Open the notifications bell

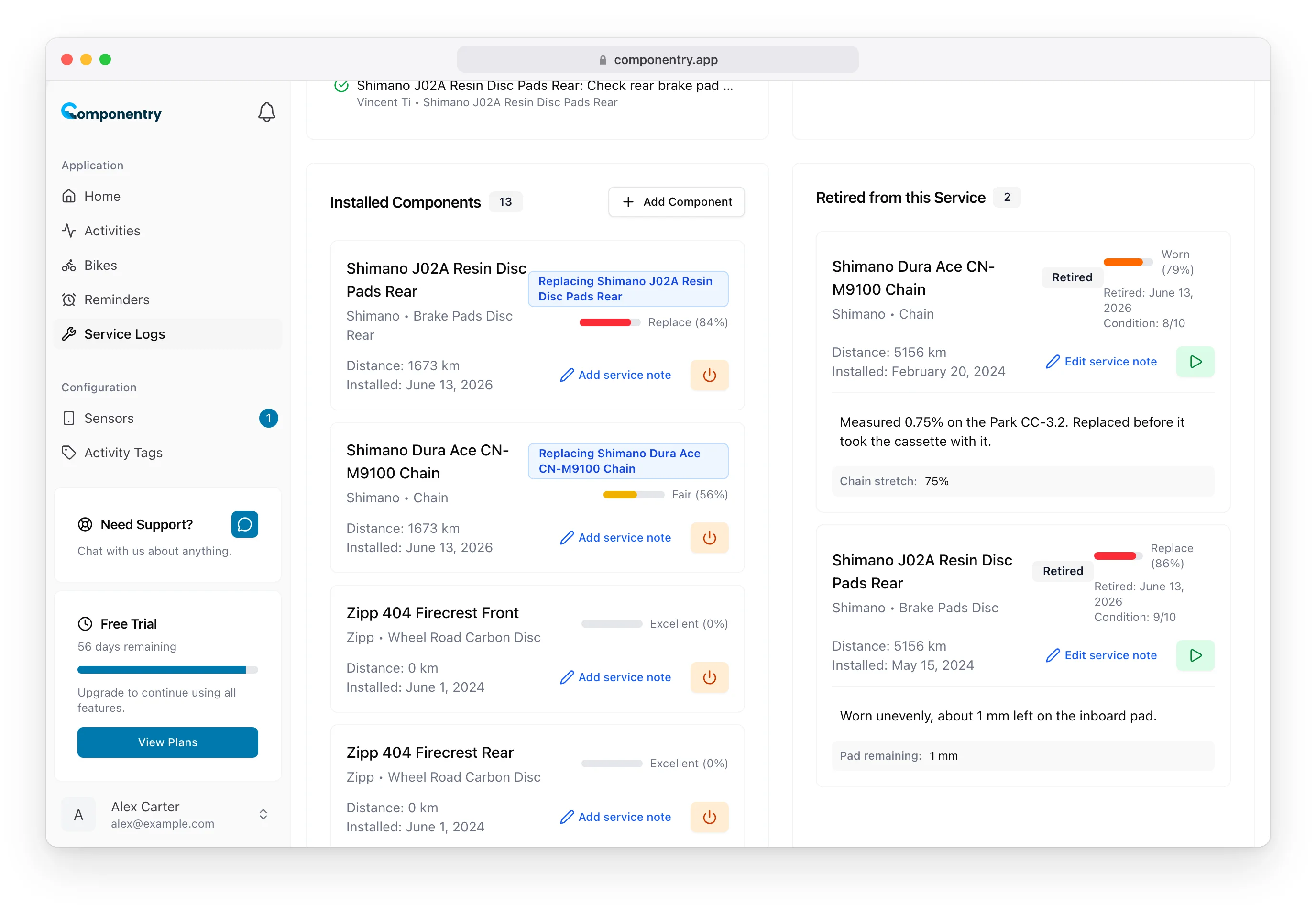[x=266, y=112]
